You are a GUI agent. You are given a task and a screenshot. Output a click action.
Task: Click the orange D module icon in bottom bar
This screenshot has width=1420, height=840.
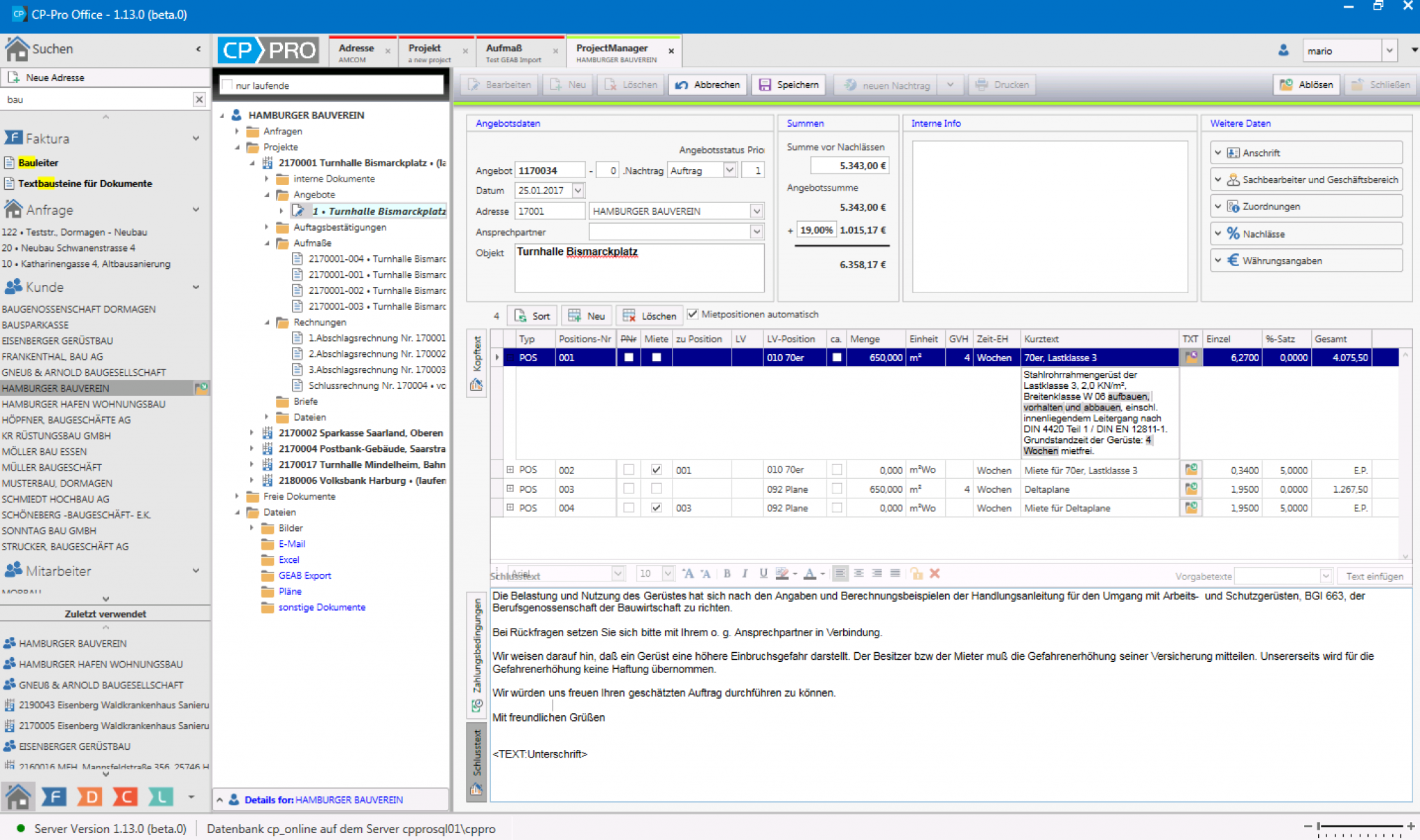(90, 796)
